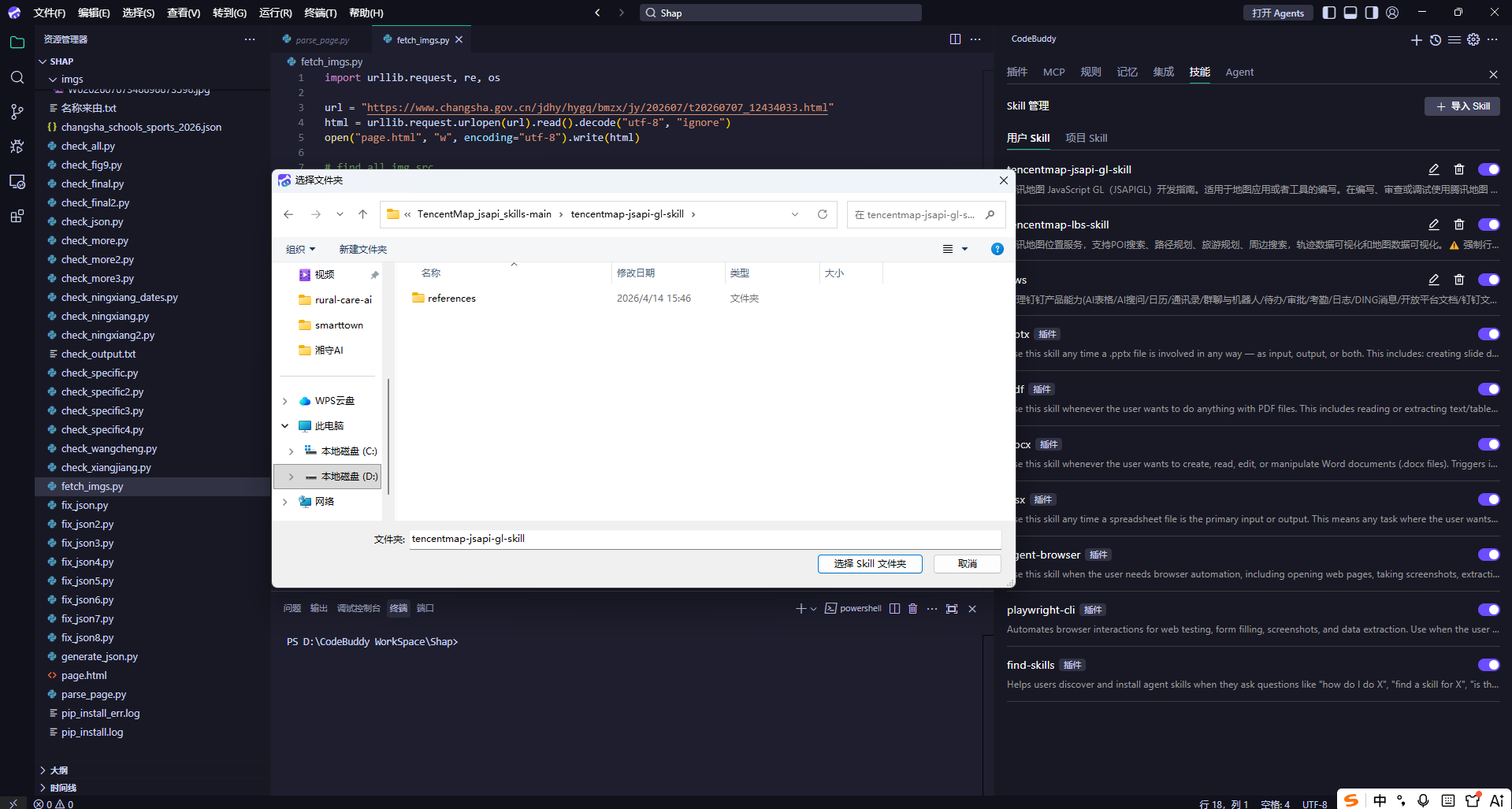Expand the 大纲 outline section
The width and height of the screenshot is (1512, 809).
coord(43,770)
